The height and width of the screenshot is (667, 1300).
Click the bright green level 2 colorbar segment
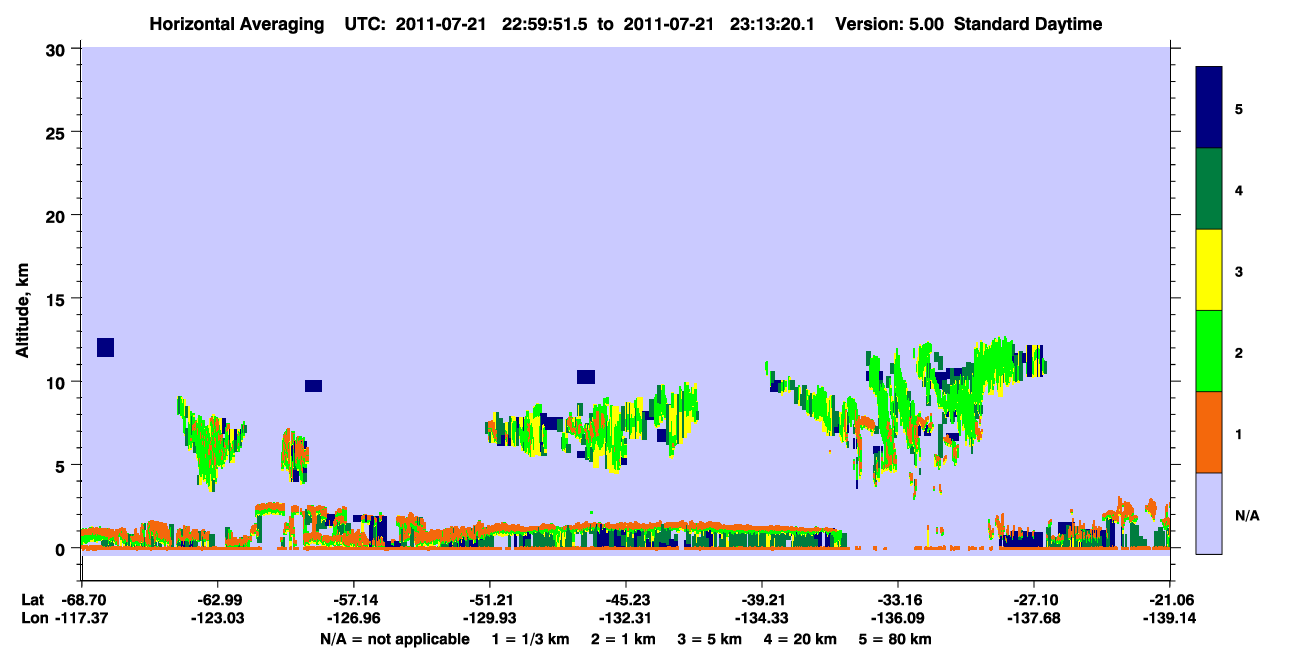point(1209,351)
